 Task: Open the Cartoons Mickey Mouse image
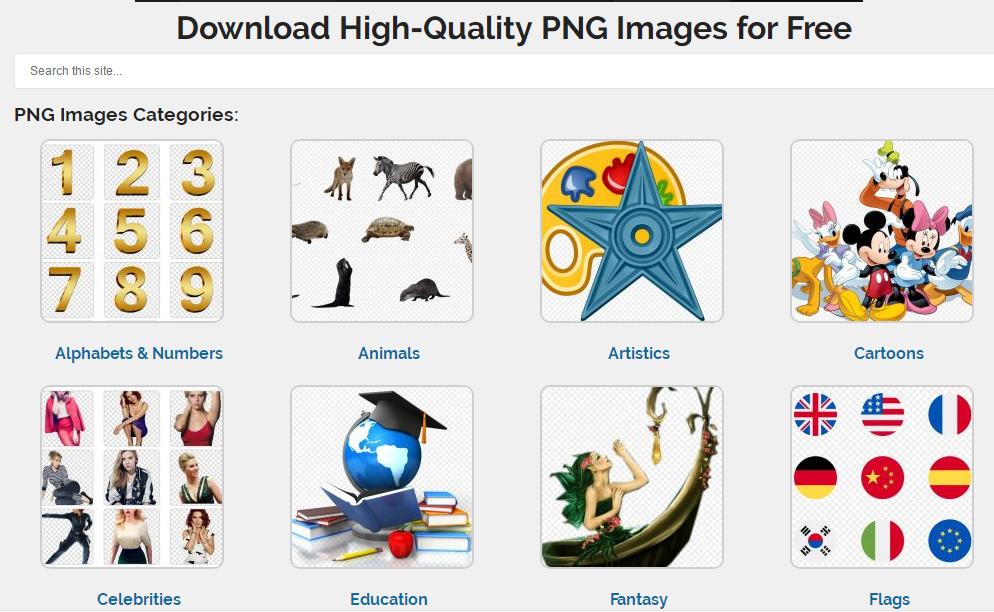click(x=882, y=231)
